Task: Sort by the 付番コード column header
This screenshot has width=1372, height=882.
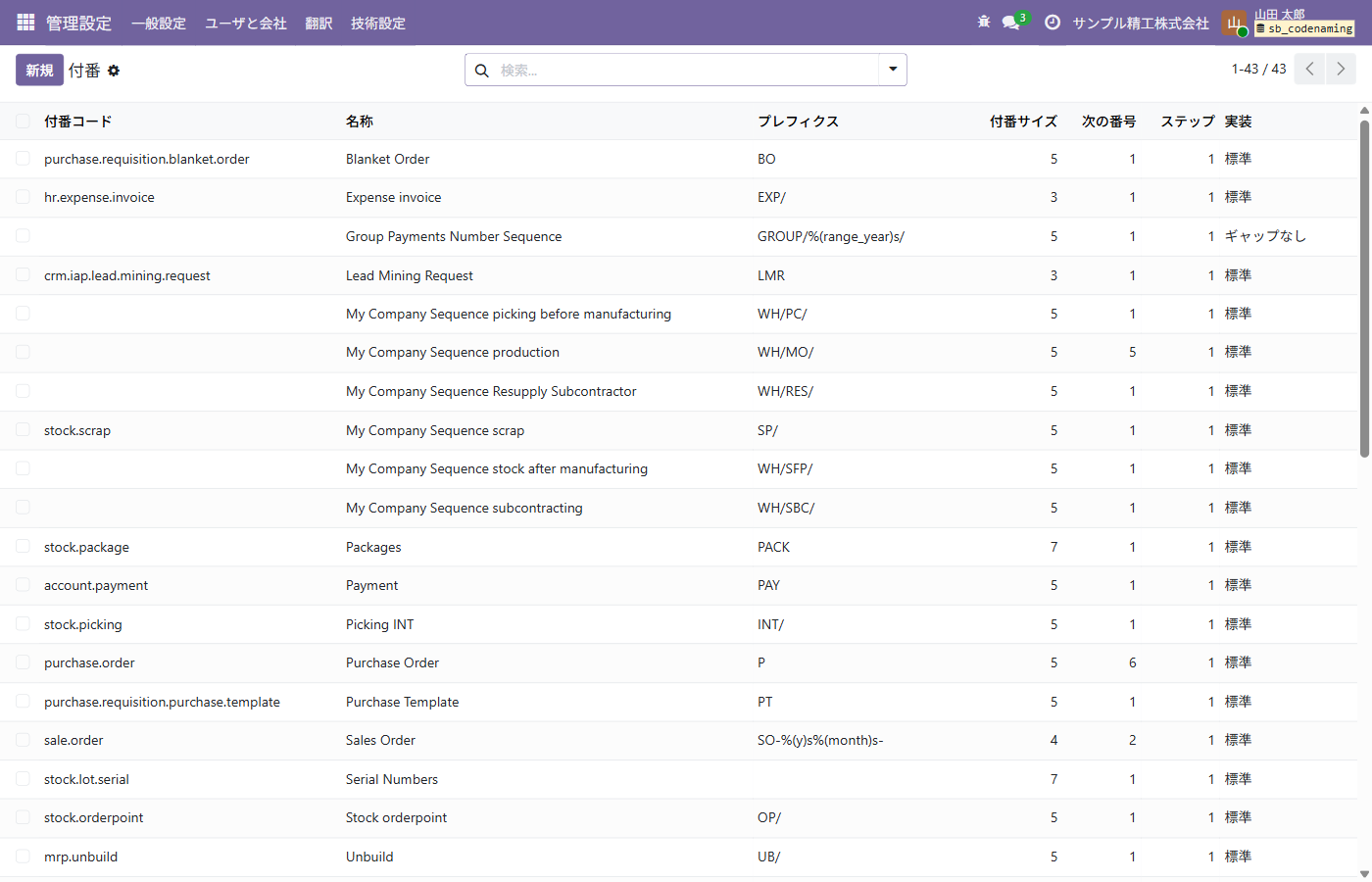Action: pos(78,122)
